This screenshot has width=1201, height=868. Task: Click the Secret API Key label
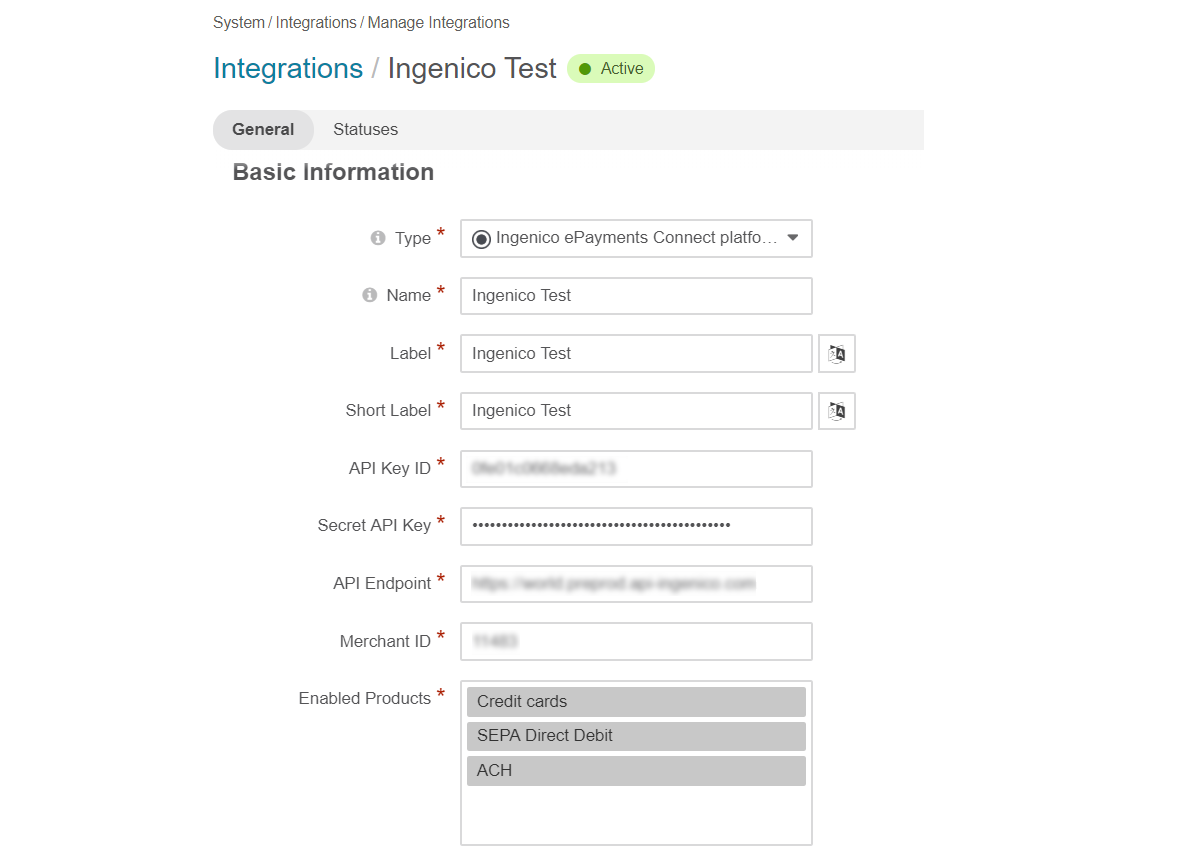tap(374, 525)
